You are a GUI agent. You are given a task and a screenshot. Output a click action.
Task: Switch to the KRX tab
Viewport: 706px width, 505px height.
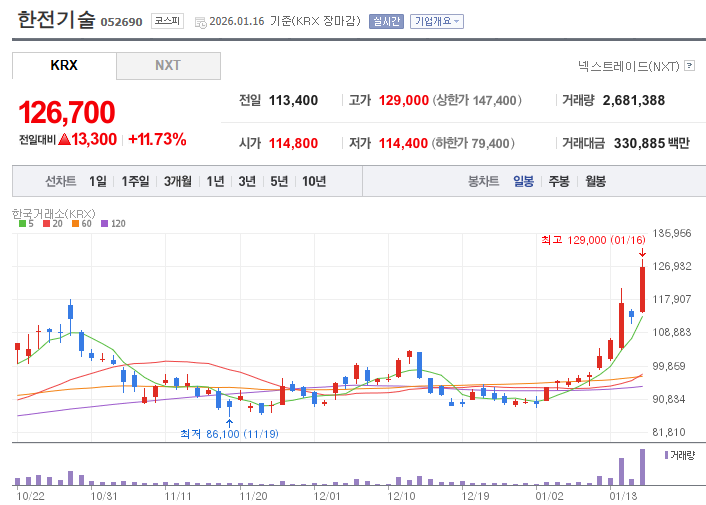(x=64, y=65)
